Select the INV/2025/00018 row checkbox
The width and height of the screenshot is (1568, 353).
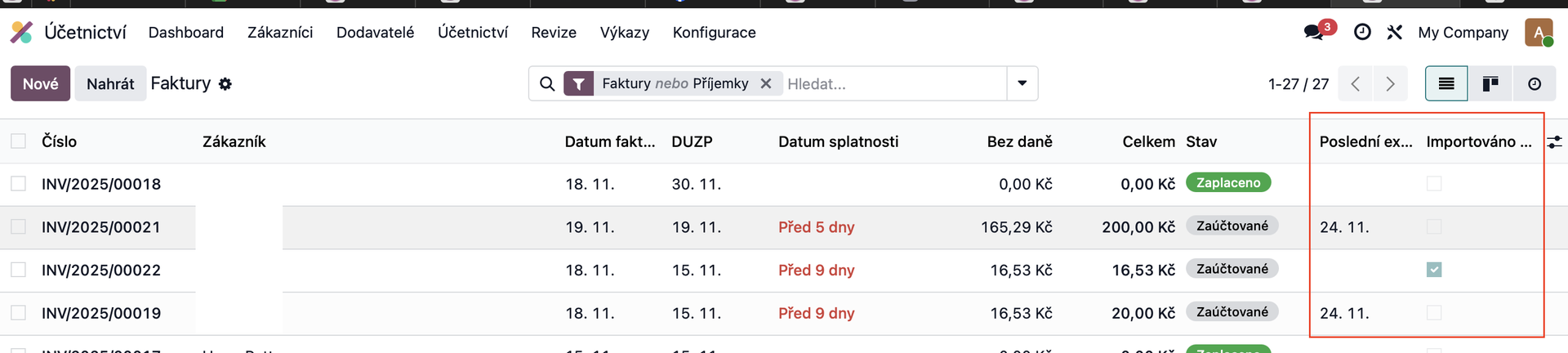coord(18,184)
